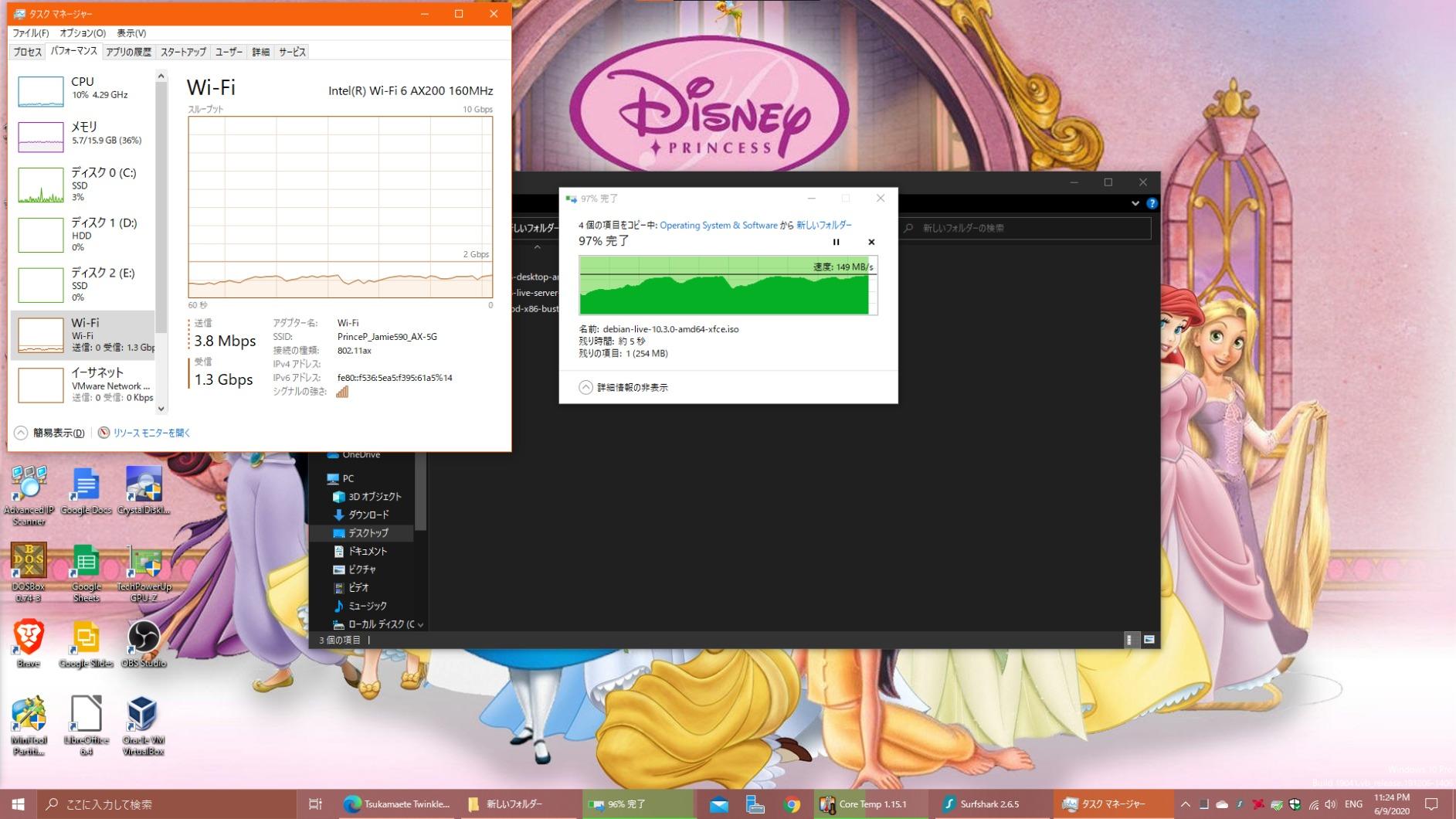Open the Surfshark tray icon

pos(1240,804)
